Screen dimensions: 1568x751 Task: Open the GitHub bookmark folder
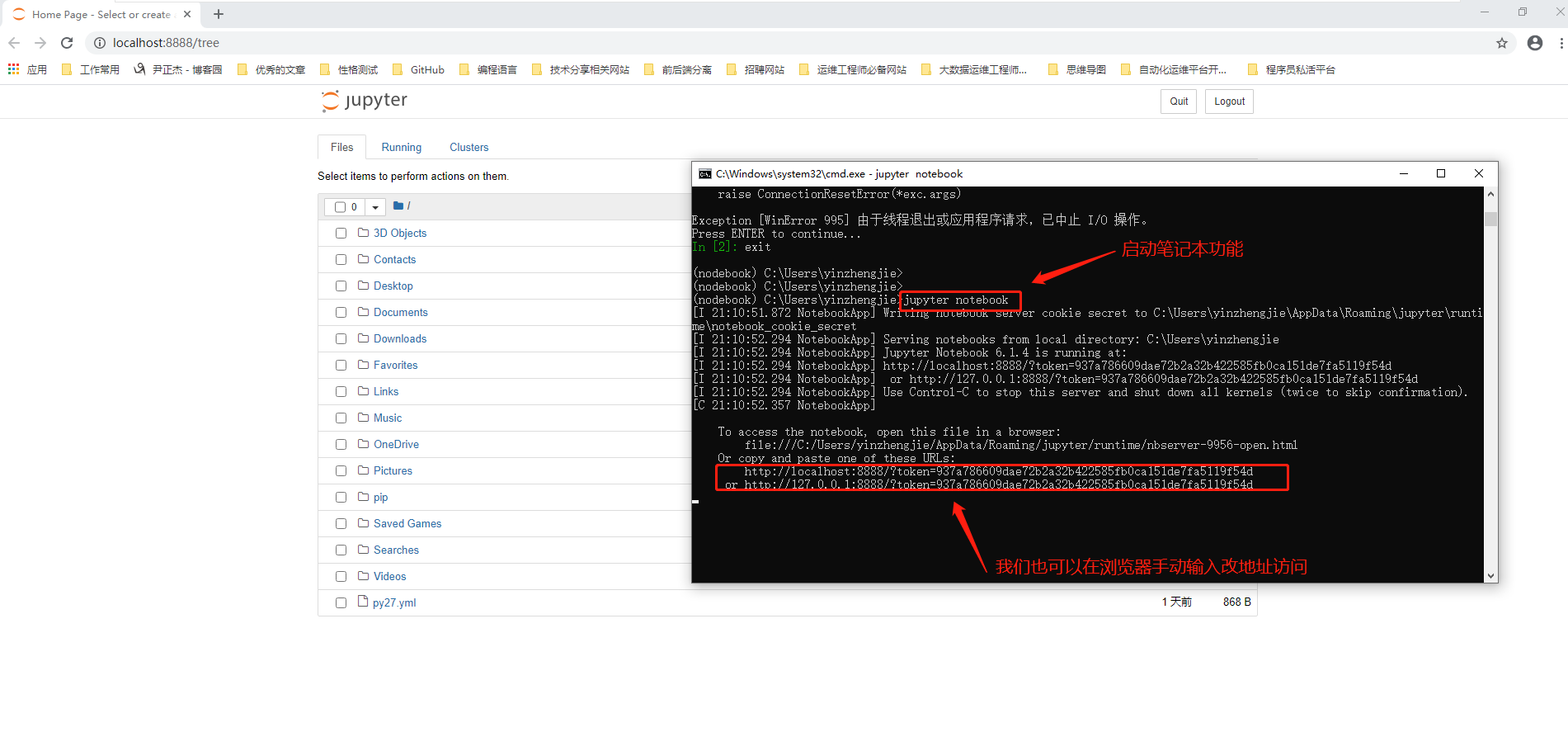419,69
